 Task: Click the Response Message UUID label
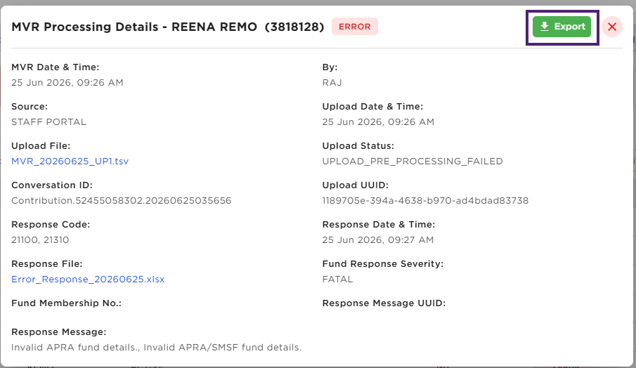(384, 303)
